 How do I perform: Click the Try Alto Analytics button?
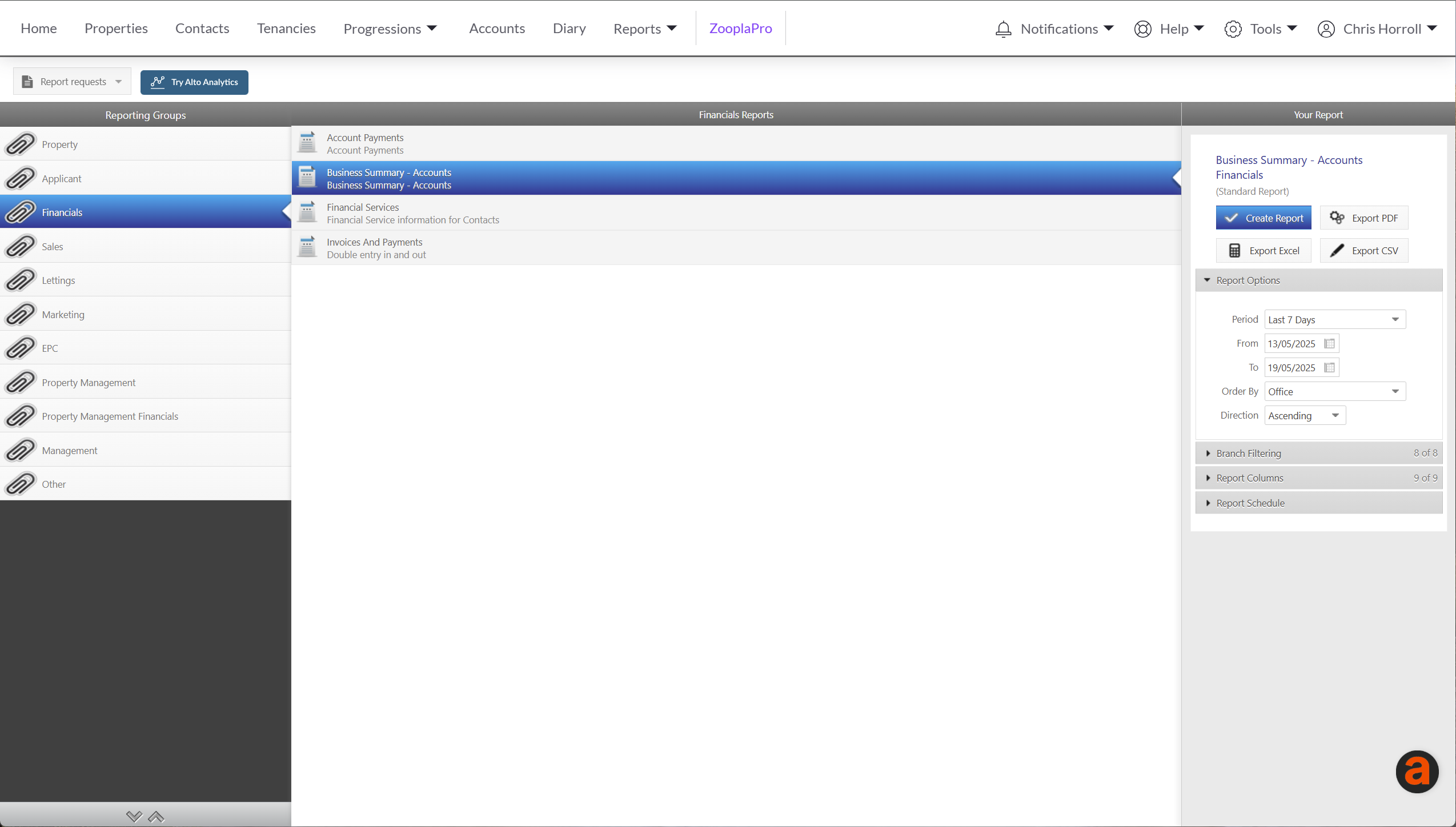[194, 82]
